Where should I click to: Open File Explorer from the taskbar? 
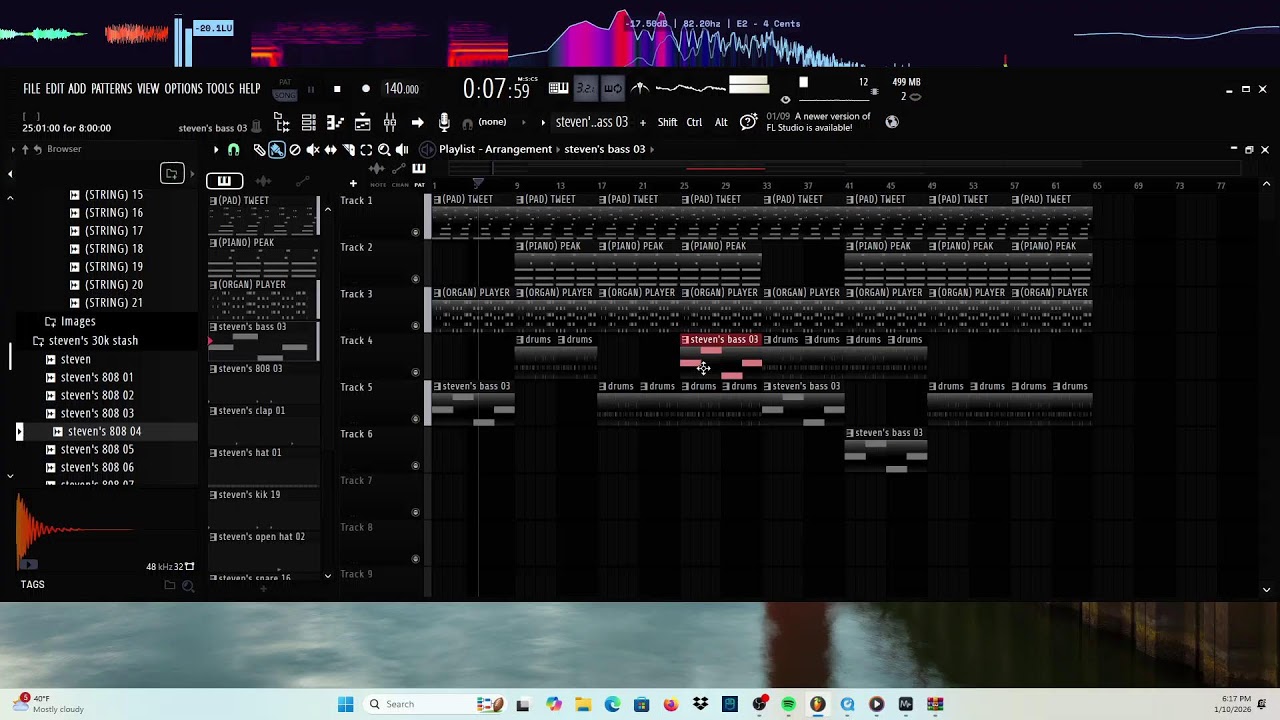[583, 704]
